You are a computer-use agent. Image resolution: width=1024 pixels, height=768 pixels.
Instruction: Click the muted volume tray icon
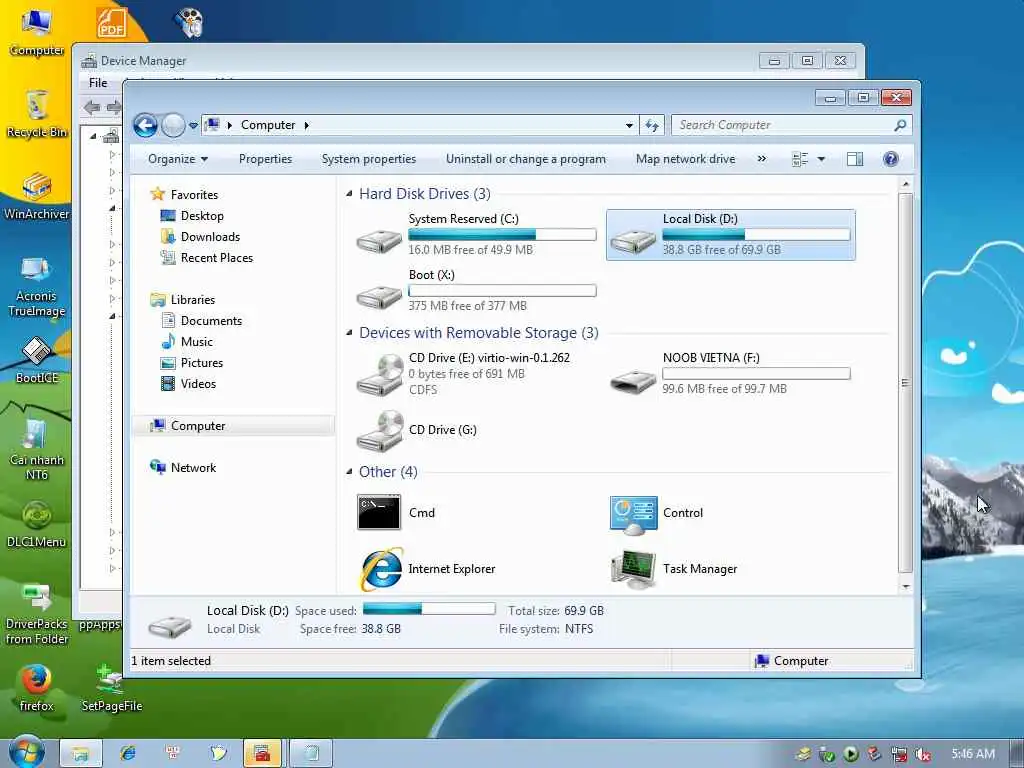(x=923, y=754)
